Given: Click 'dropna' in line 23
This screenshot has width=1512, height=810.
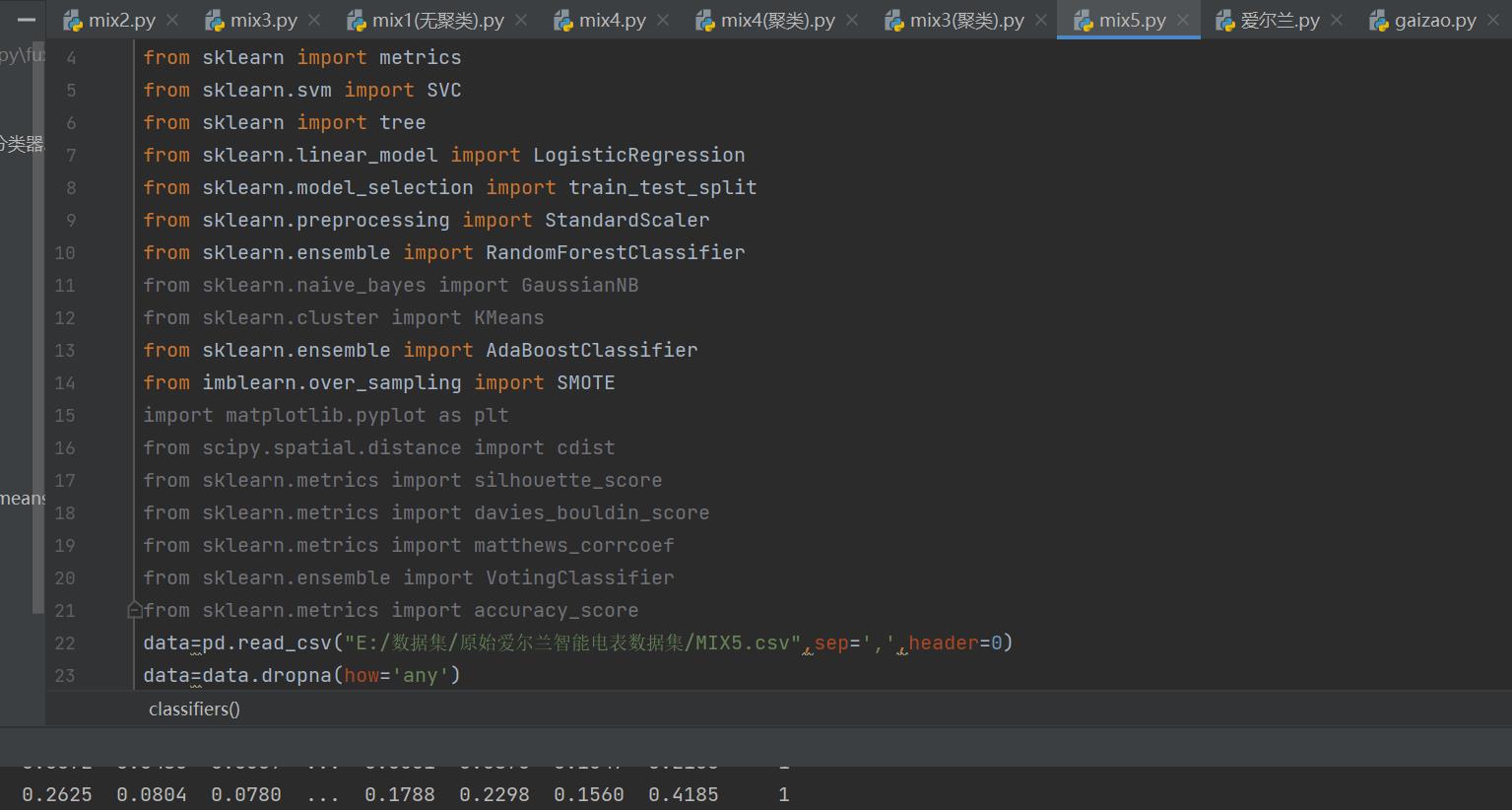Looking at the screenshot, I should [x=296, y=675].
